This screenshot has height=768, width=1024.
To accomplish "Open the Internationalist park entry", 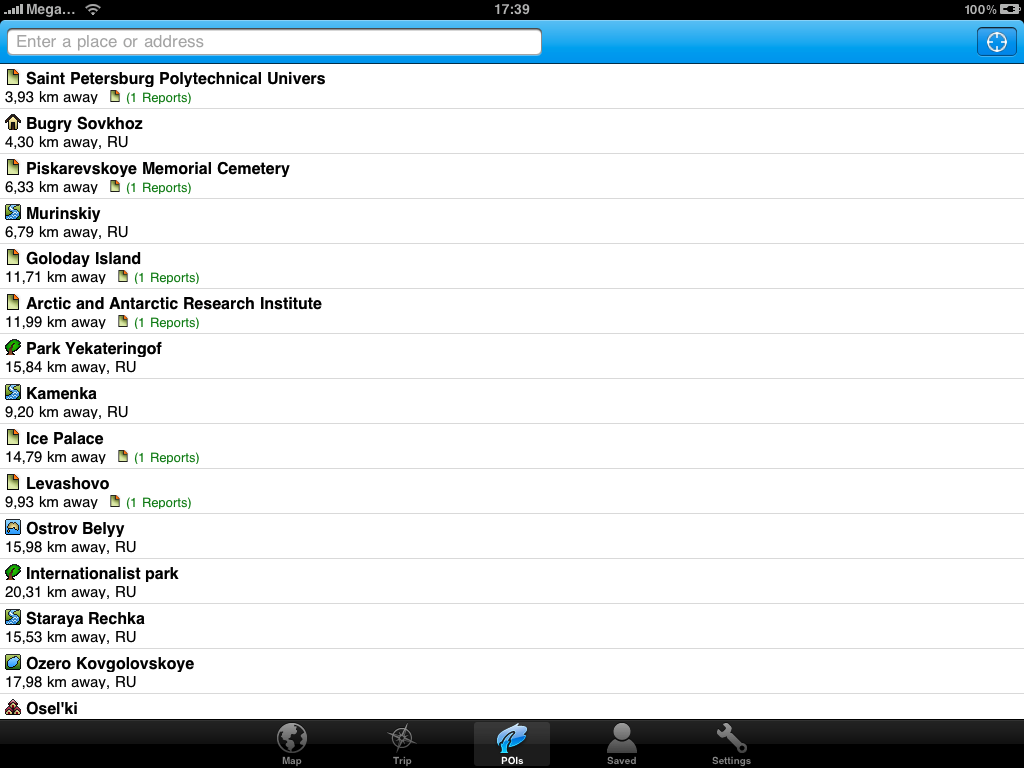I will [x=512, y=582].
